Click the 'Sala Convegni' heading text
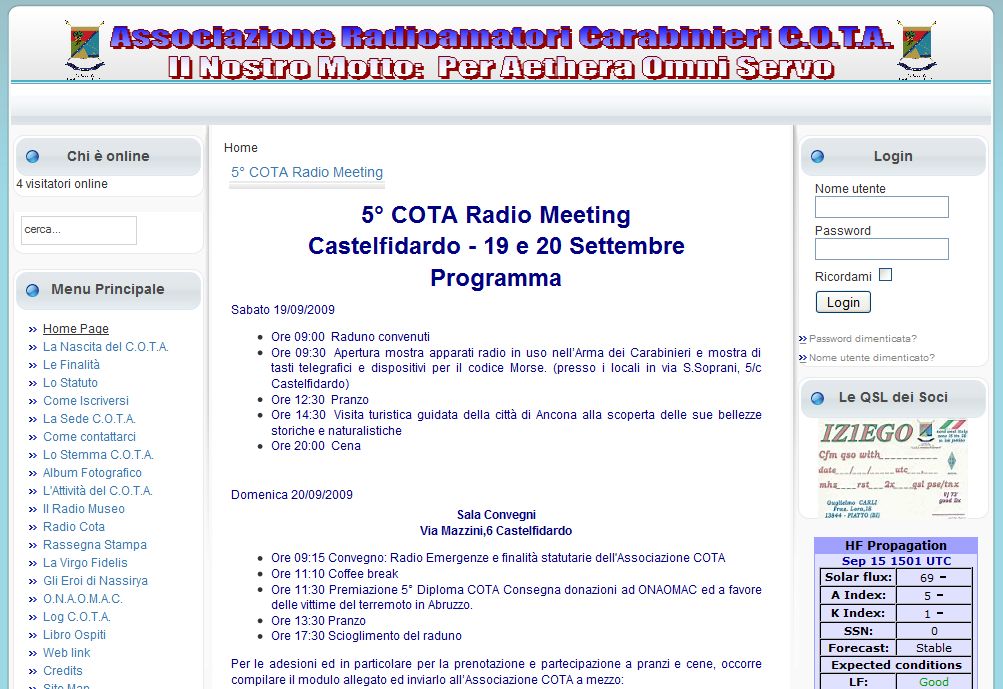Image resolution: width=1003 pixels, height=689 pixels. [496, 515]
